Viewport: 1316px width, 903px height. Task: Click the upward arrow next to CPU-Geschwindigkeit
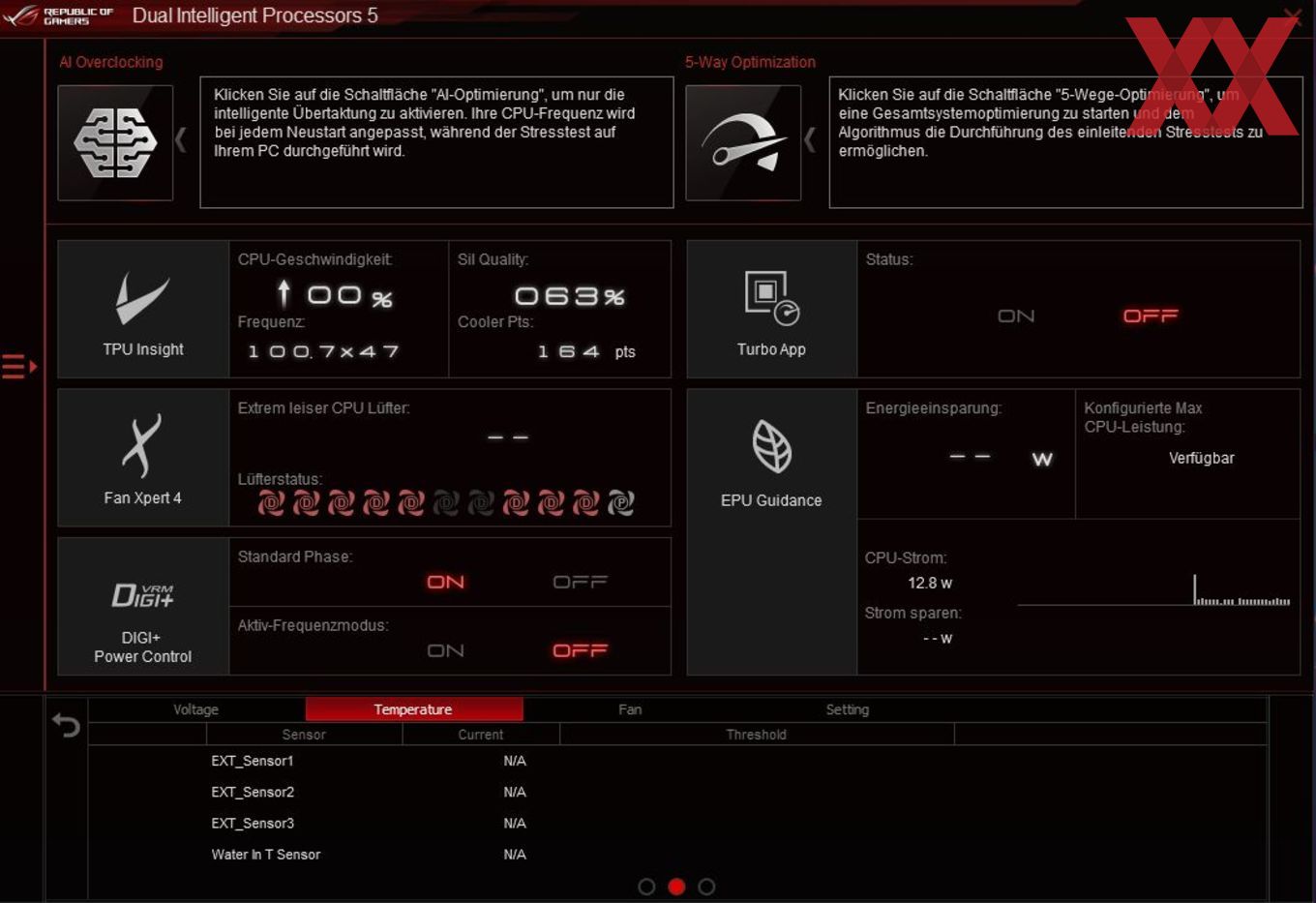tap(284, 293)
